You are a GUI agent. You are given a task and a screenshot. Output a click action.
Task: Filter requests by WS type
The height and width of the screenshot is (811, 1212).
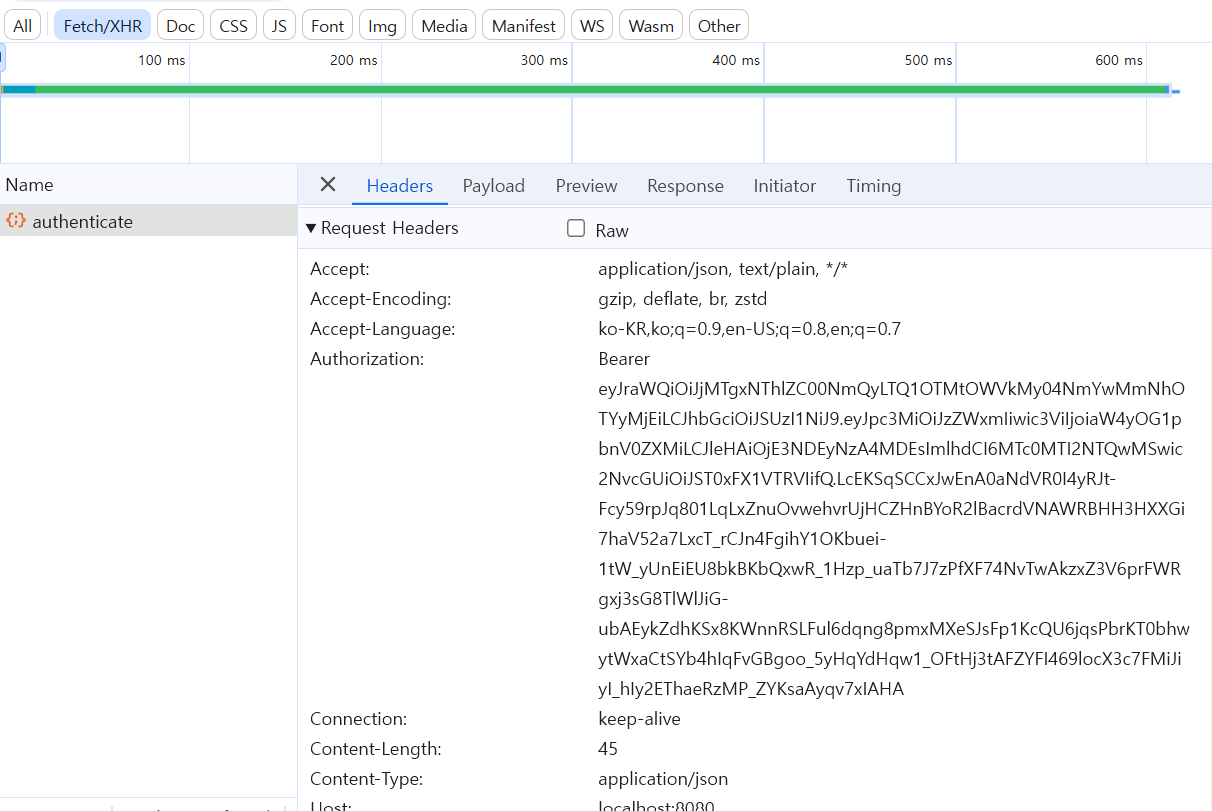(592, 26)
